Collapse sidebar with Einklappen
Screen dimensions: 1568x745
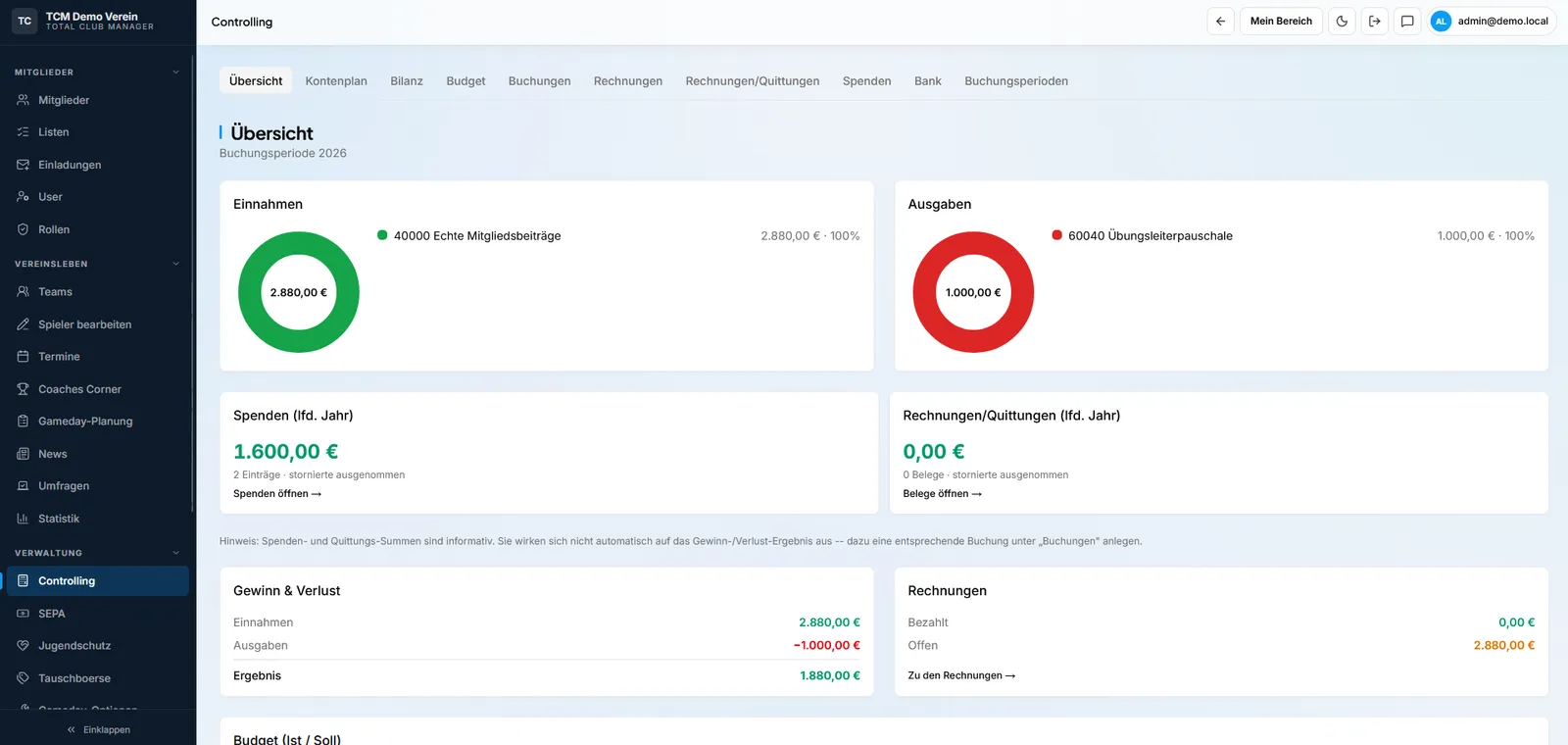98,730
